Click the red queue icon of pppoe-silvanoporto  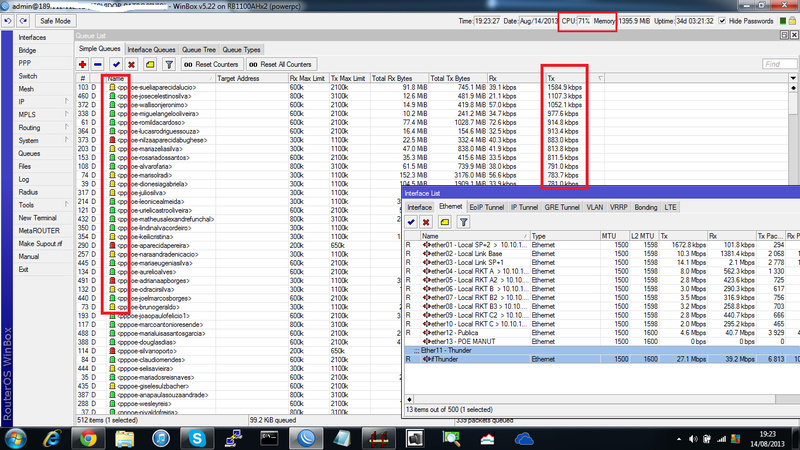coord(112,351)
